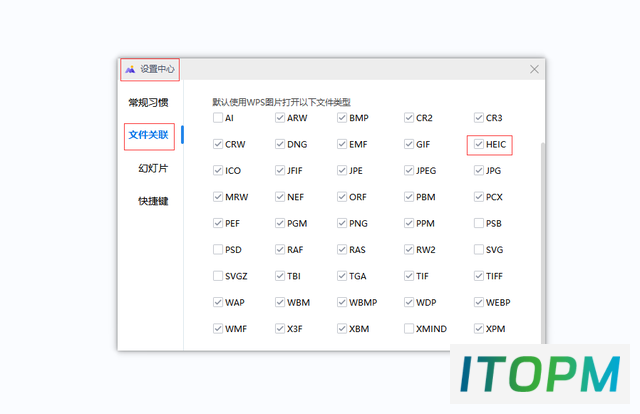Uncheck the JFIF file type
Screen dimensions: 640x414
point(280,171)
